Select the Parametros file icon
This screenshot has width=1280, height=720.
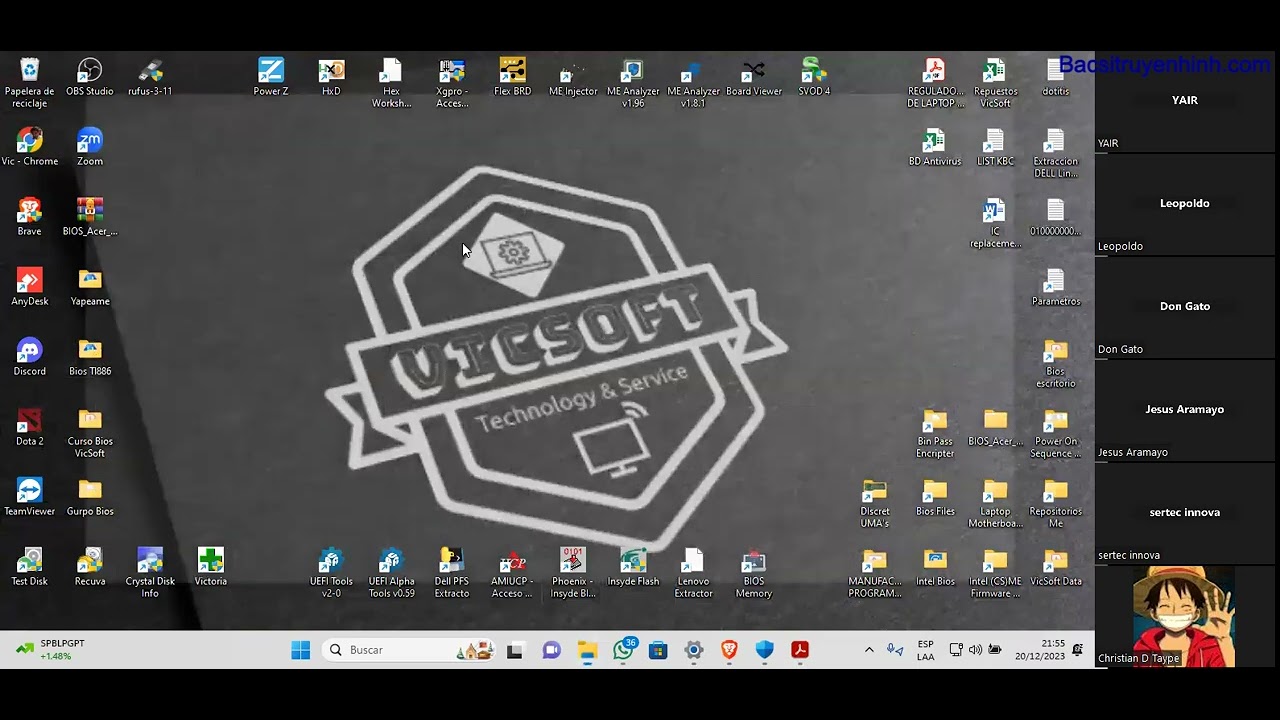pos(1056,287)
